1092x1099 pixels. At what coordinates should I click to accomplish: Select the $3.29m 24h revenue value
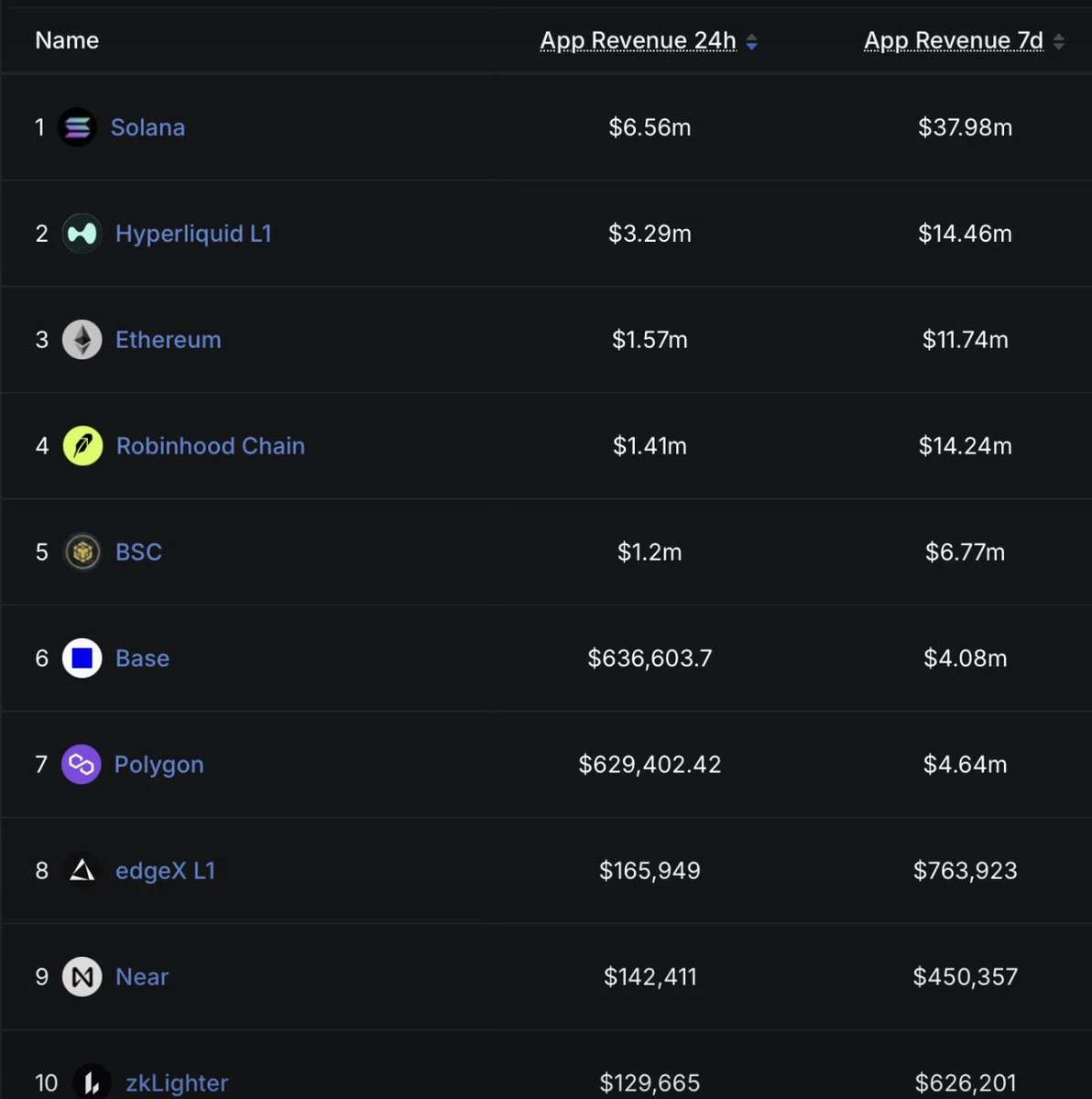pyautogui.click(x=650, y=234)
